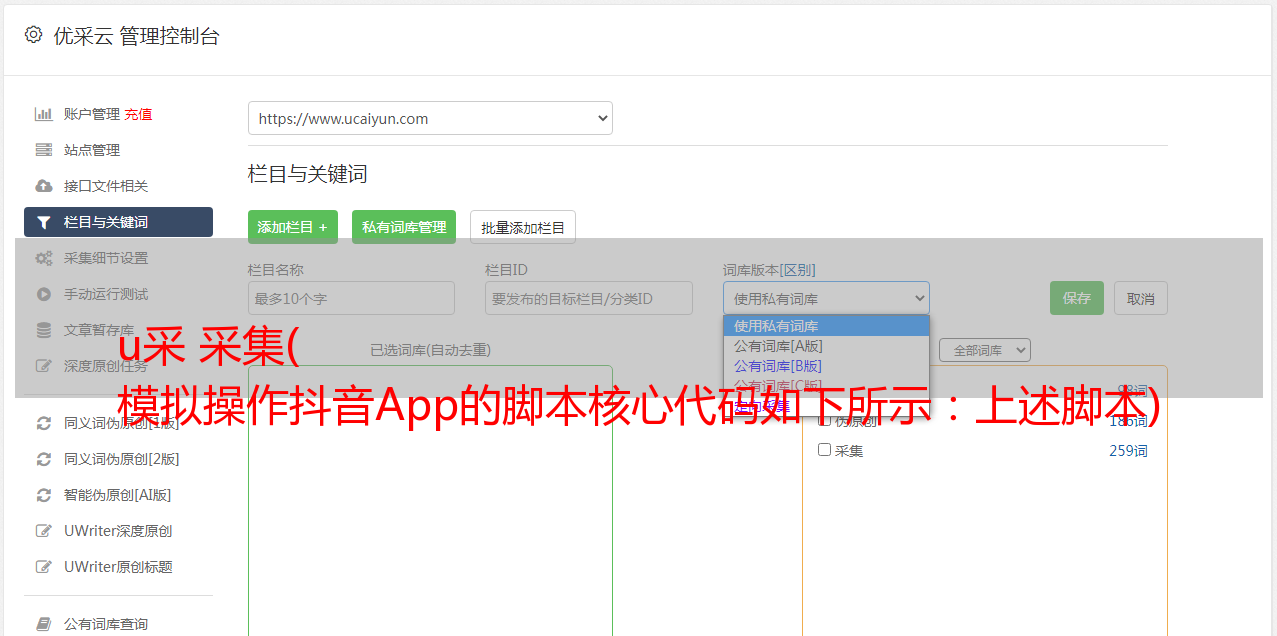Select 栏目与关键词 sidebar entry

tap(118, 222)
